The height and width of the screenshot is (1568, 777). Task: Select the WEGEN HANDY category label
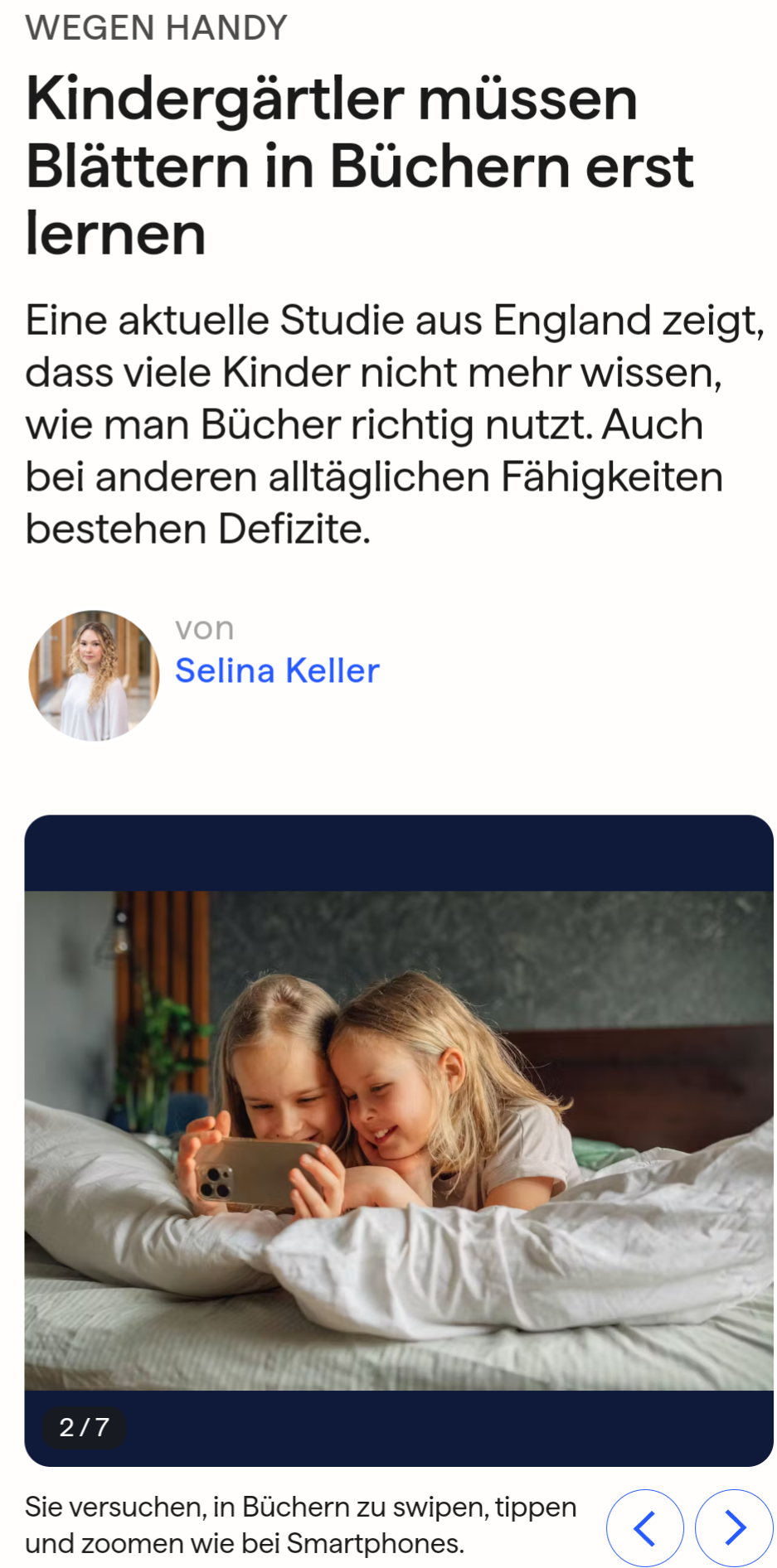coord(156,27)
